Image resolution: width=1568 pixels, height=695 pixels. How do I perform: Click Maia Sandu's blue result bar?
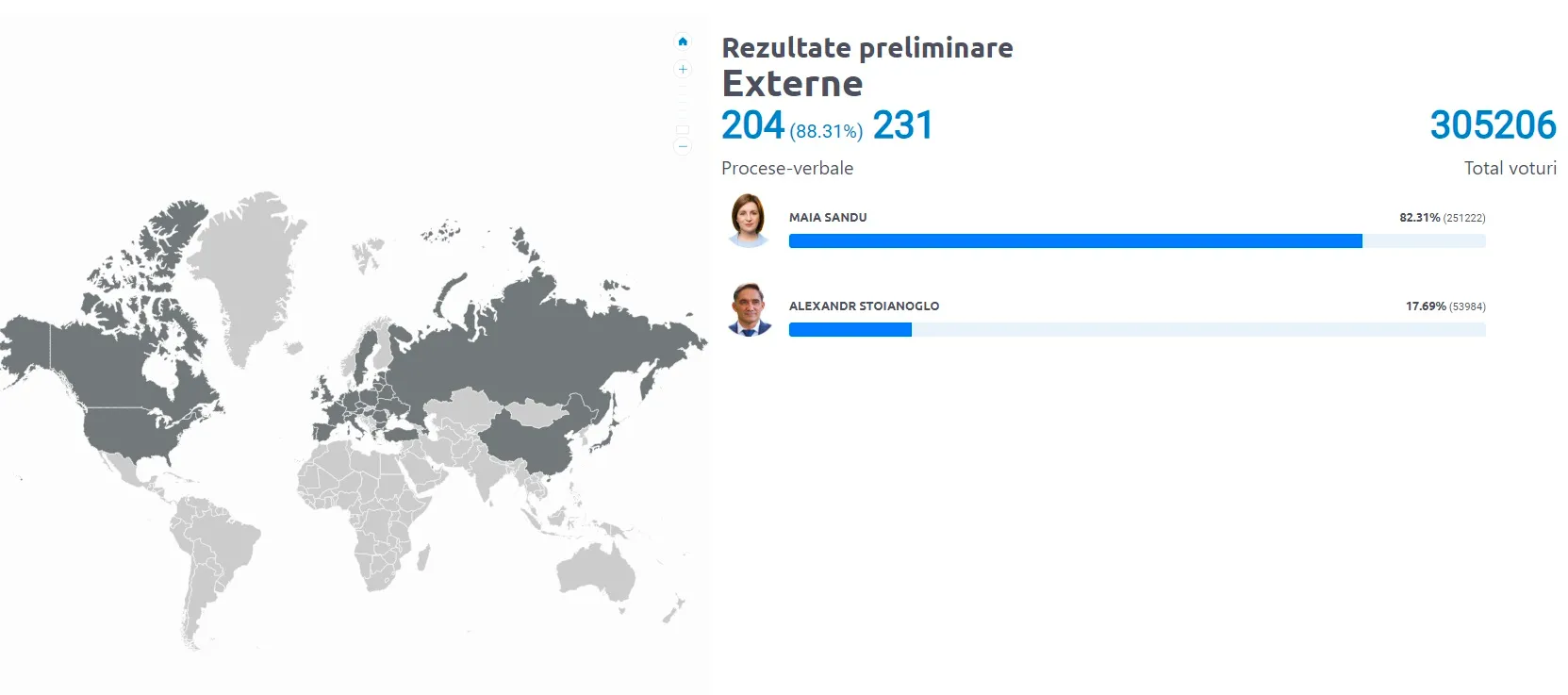tap(1075, 241)
